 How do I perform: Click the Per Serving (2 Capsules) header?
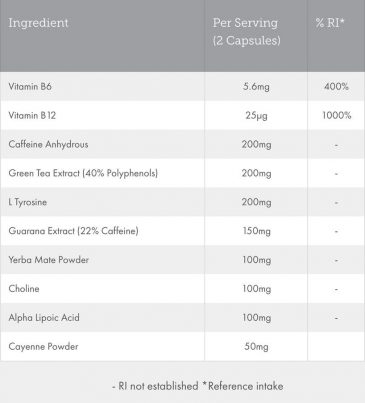point(246,32)
